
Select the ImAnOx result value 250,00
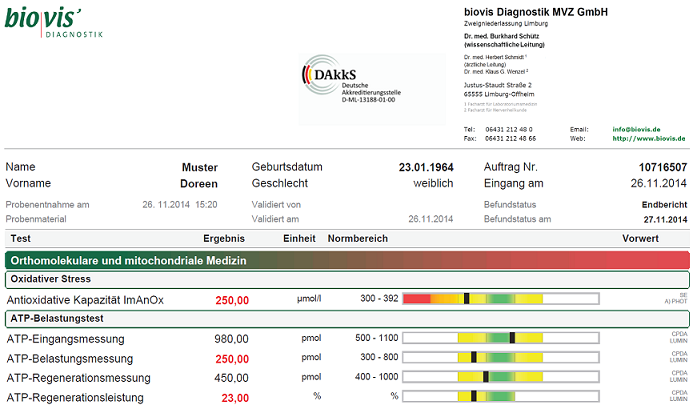click(232, 301)
